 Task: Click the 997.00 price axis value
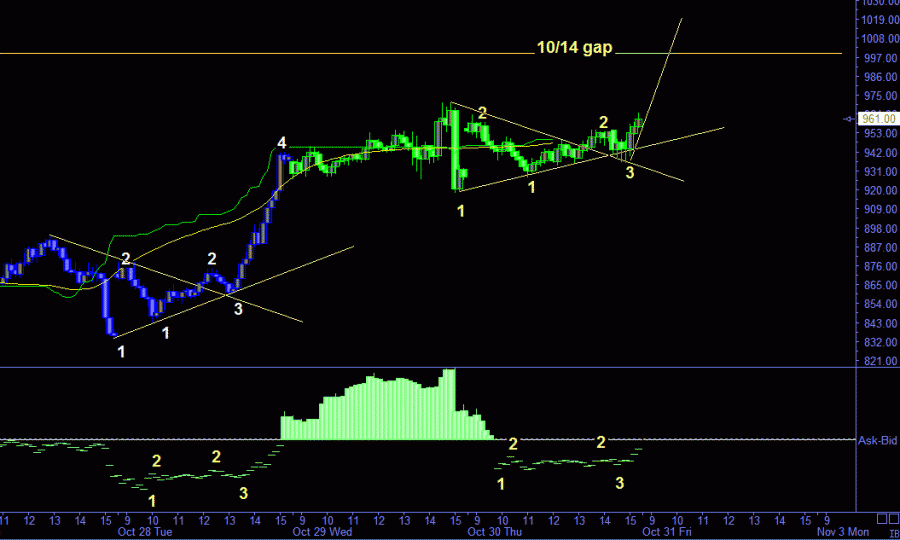(883, 58)
